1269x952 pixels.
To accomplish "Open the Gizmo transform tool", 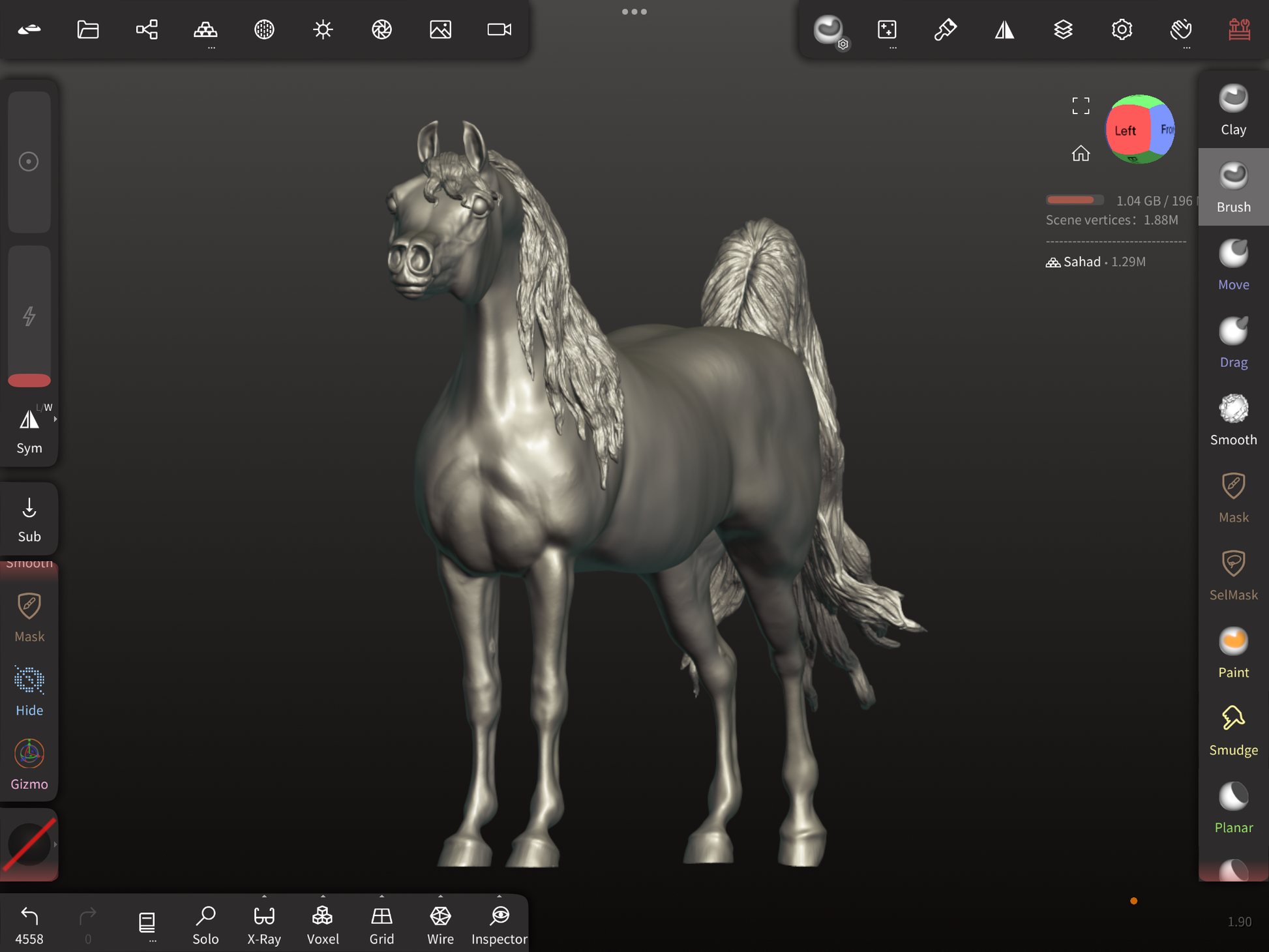I will pos(29,764).
